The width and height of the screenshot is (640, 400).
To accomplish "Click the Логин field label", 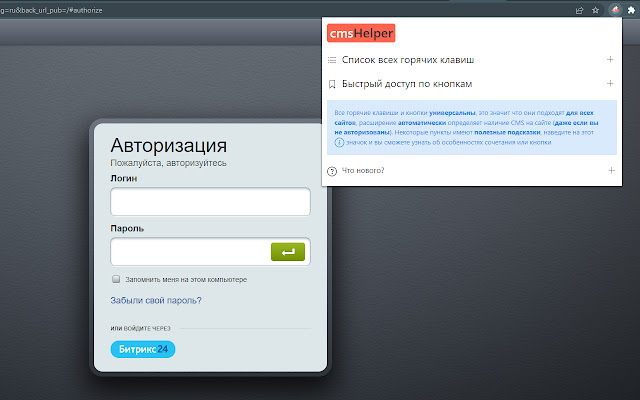I will [x=124, y=178].
